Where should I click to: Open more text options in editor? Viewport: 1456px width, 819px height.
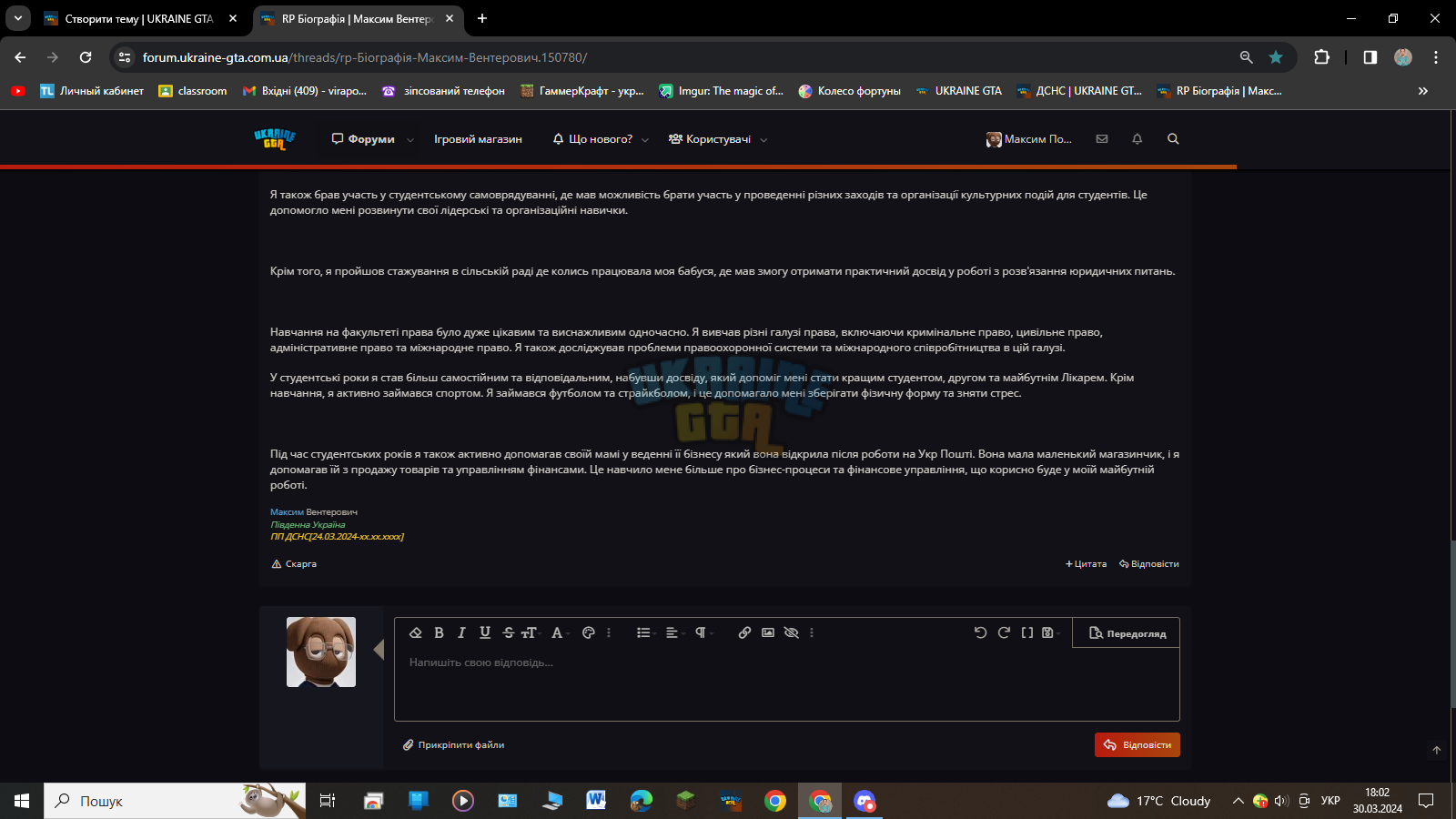(609, 632)
